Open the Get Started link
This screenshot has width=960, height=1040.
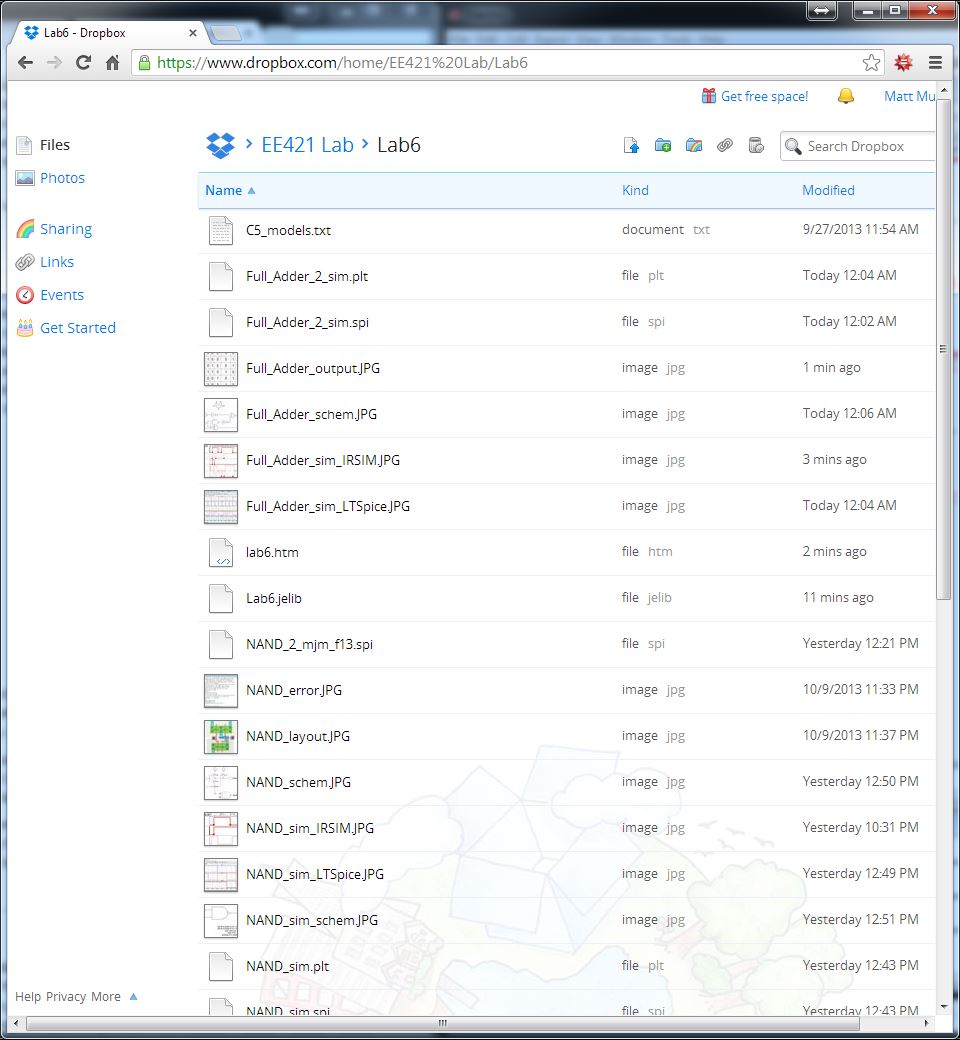pyautogui.click(x=78, y=328)
